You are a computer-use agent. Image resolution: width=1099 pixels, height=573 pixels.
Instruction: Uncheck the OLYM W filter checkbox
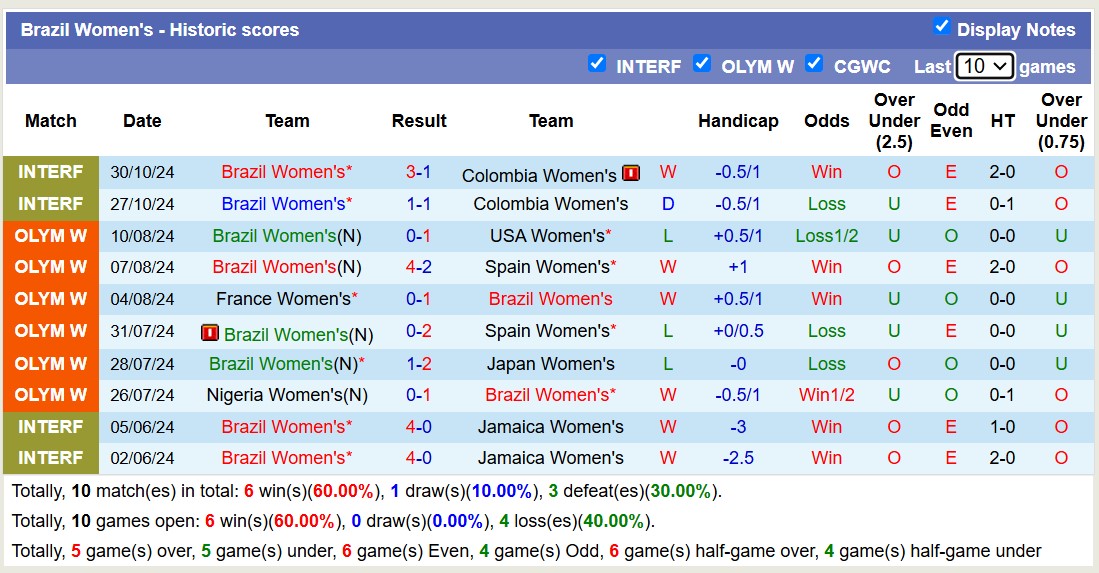coord(702,63)
